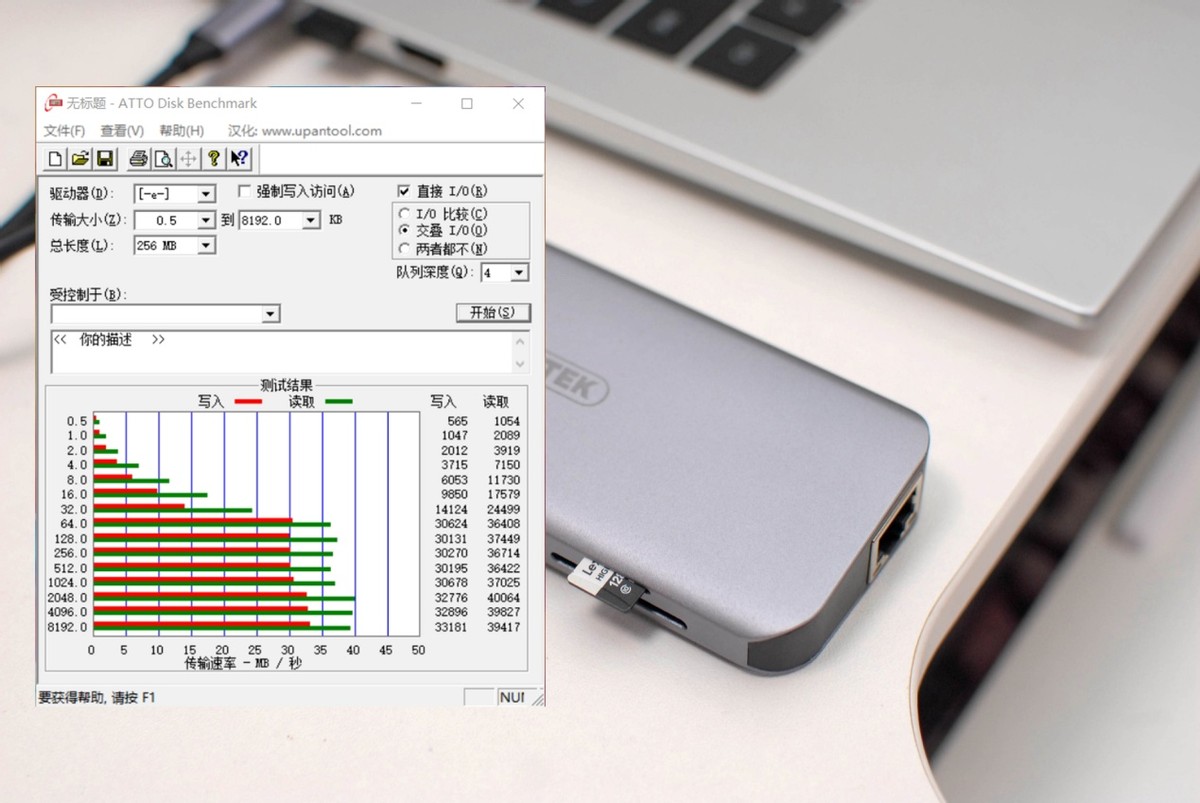Click the 0.5 row write value 565
This screenshot has width=1200, height=803.
point(457,421)
